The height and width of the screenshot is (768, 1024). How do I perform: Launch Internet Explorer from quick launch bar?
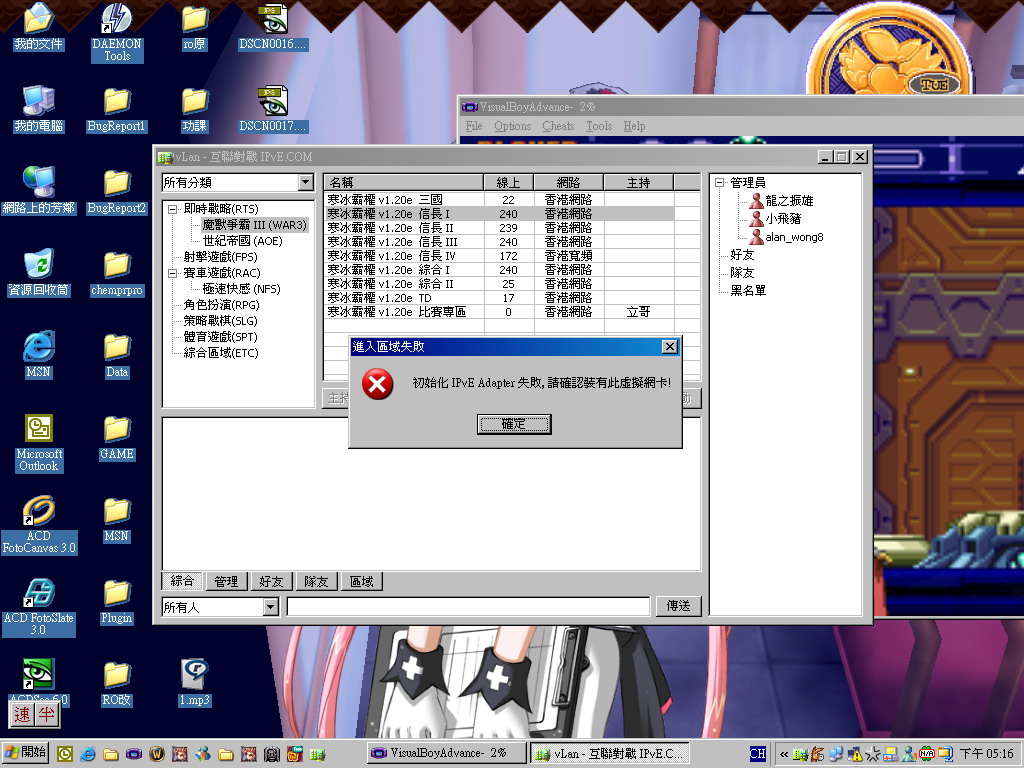(88, 754)
